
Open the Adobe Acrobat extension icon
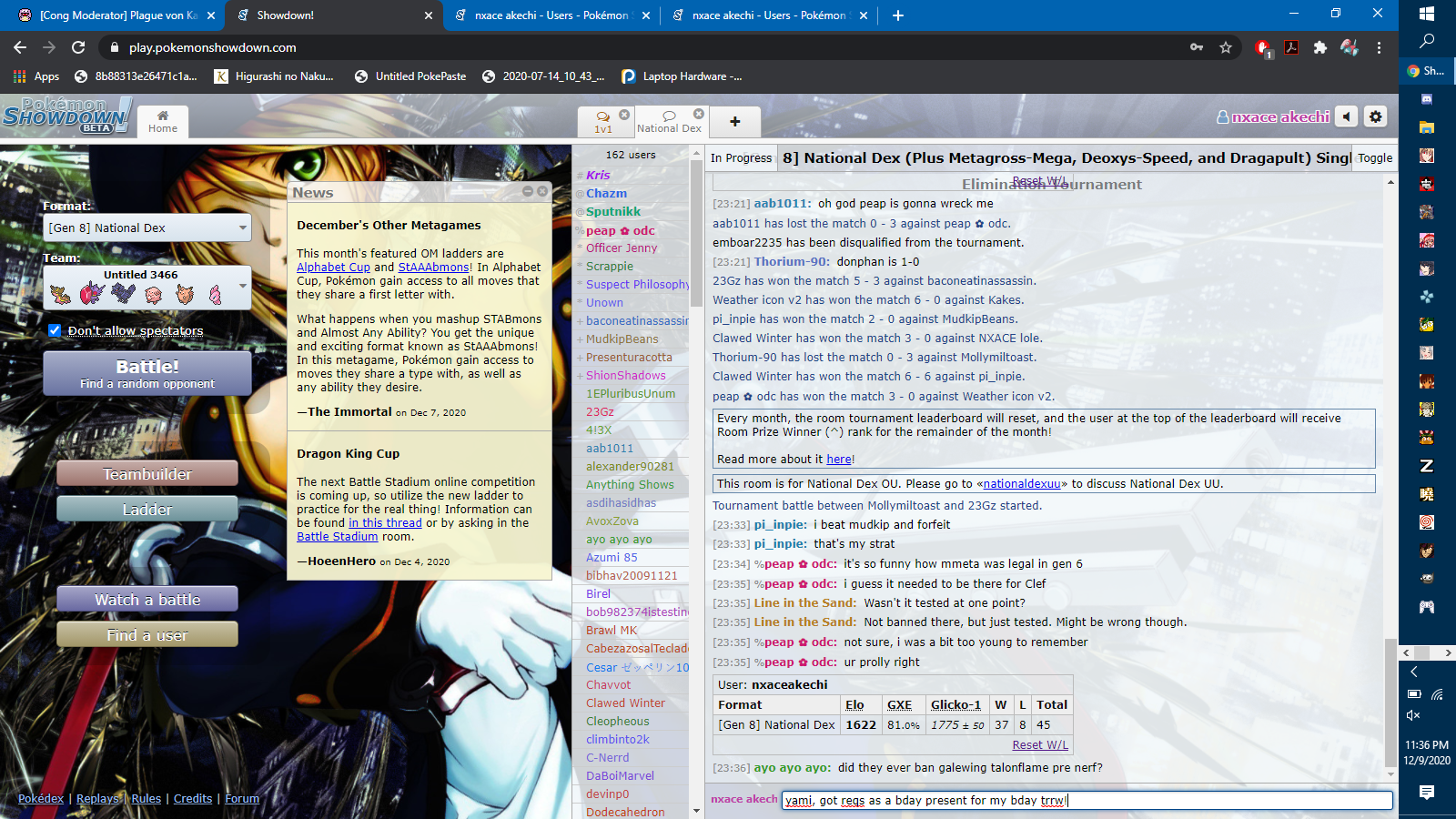click(x=1291, y=47)
